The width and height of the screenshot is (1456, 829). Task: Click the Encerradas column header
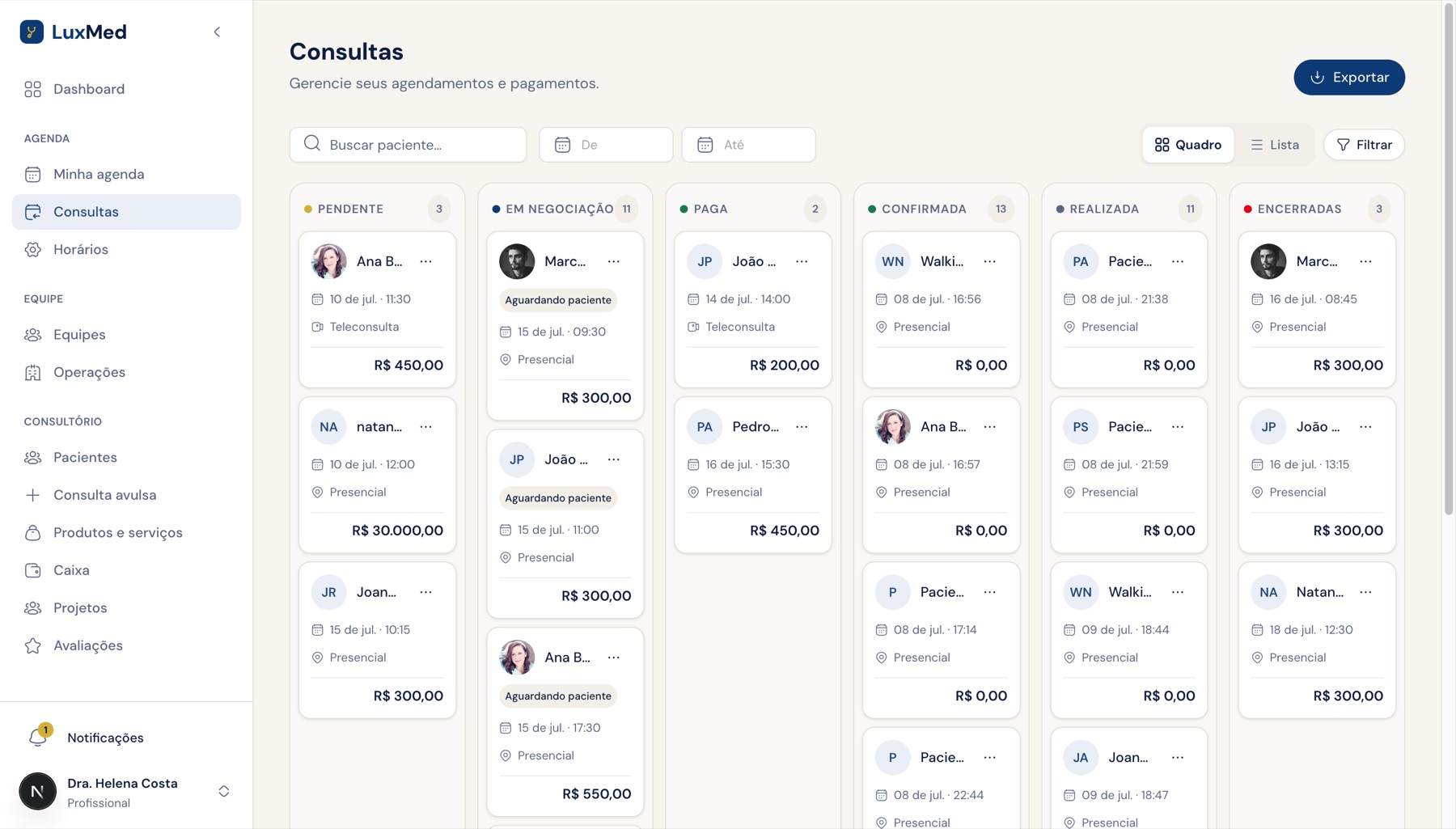(x=1299, y=209)
